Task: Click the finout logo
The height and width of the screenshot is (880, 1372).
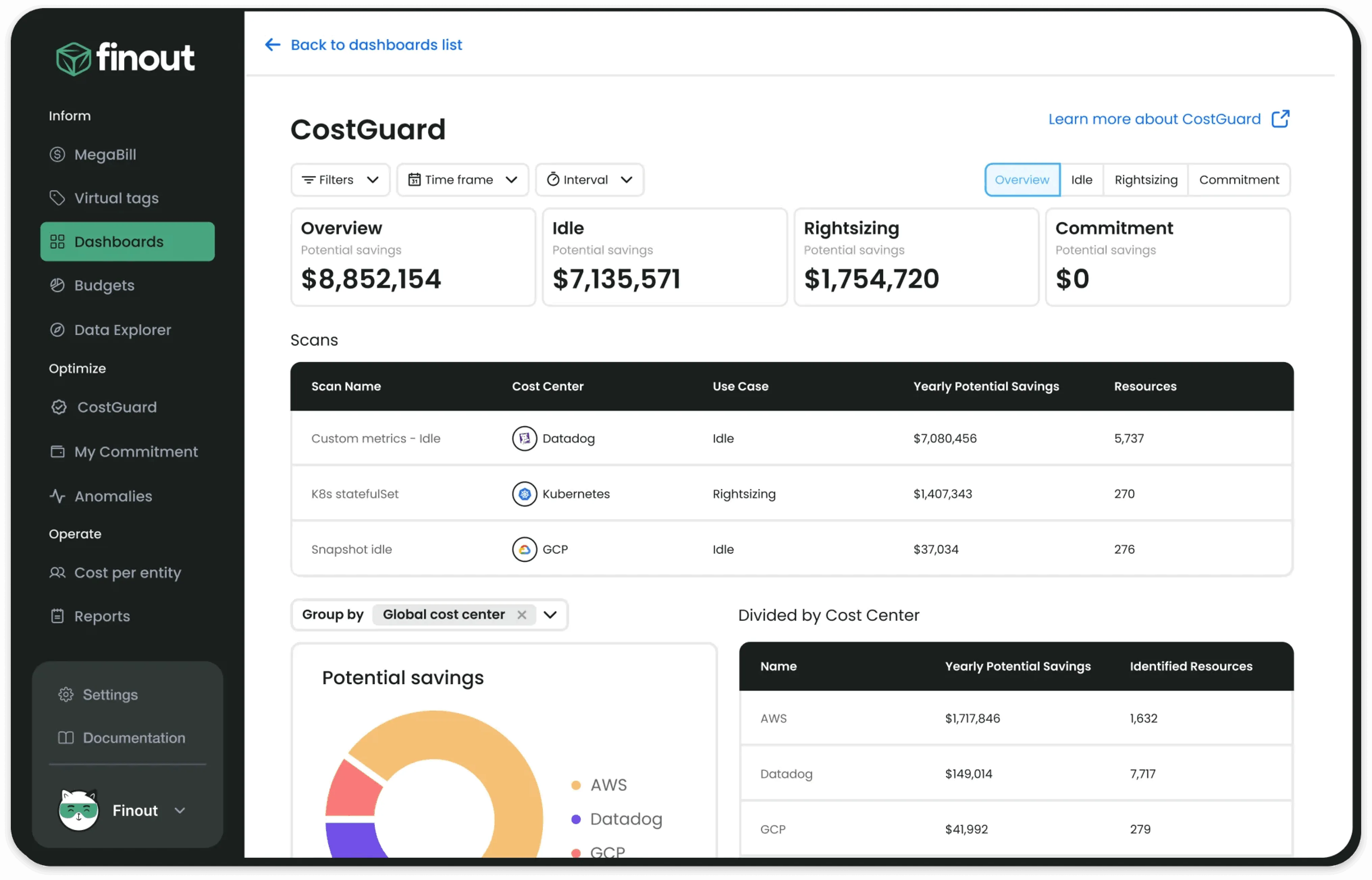Action: pyautogui.click(x=125, y=58)
